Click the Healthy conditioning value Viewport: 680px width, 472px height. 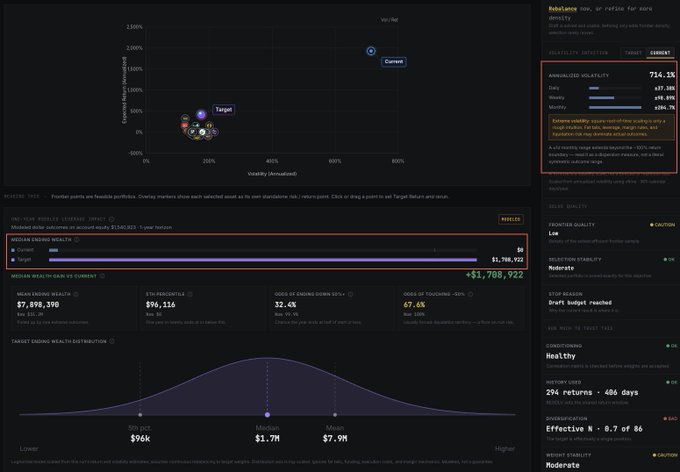pos(561,356)
